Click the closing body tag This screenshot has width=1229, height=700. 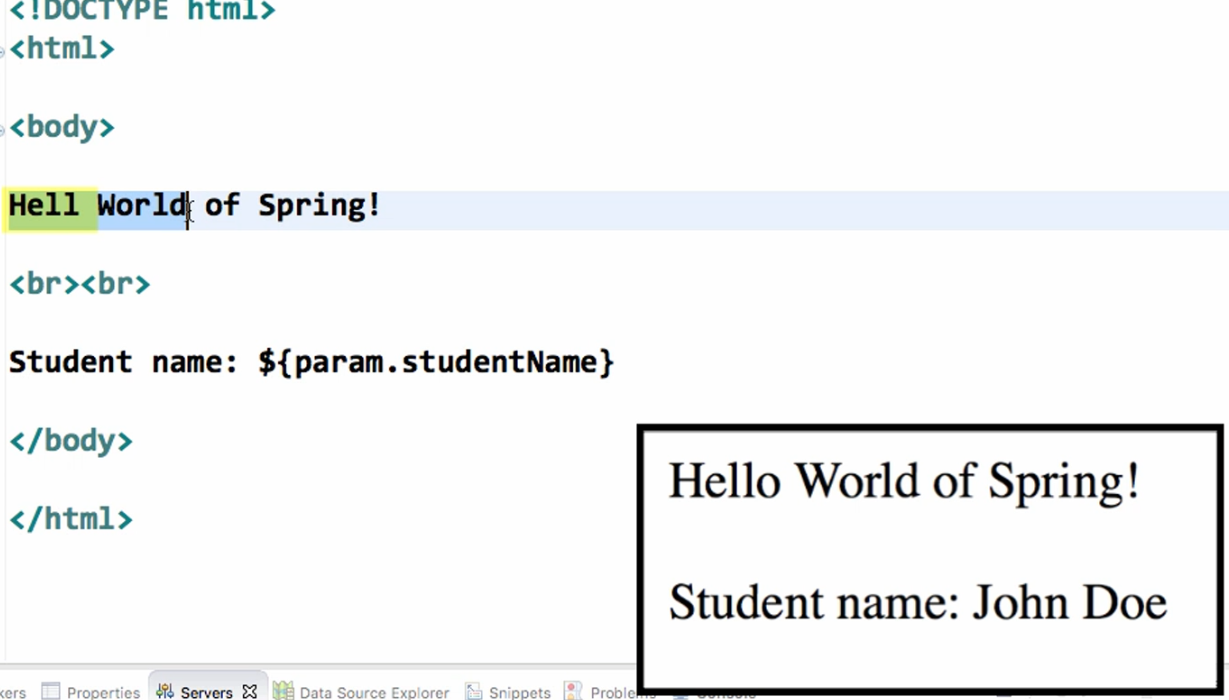pyautogui.click(x=71, y=441)
